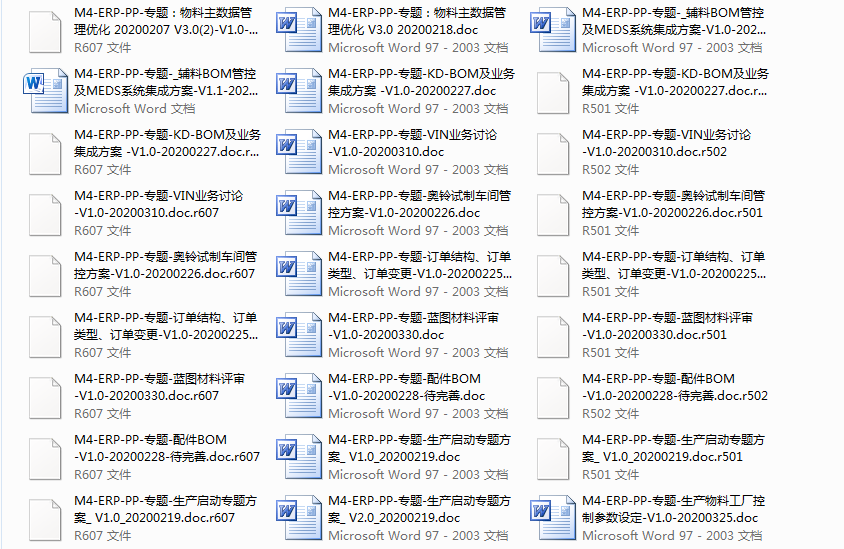Select Word icon of 生产物料工厂控制参数设定 file
844x549 pixels.
coord(553,519)
